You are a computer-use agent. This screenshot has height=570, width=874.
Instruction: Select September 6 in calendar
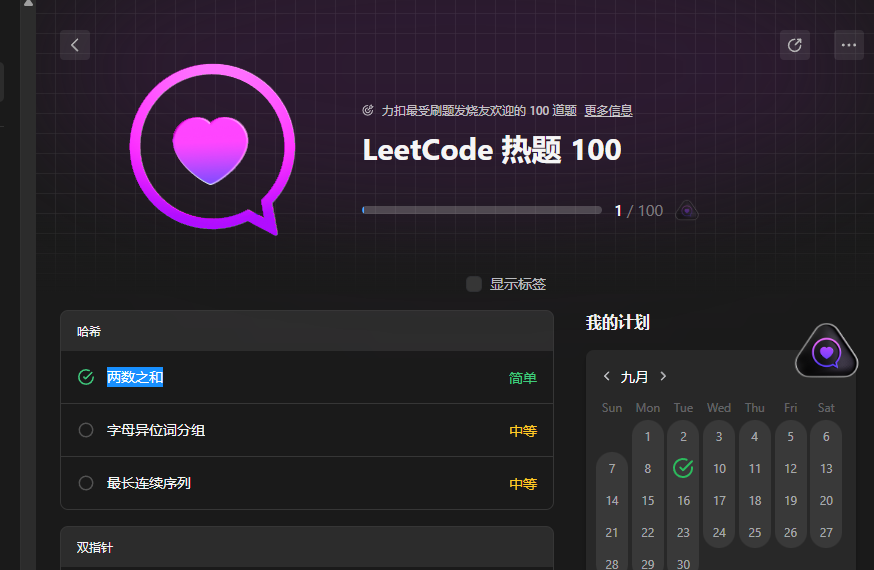pos(826,437)
